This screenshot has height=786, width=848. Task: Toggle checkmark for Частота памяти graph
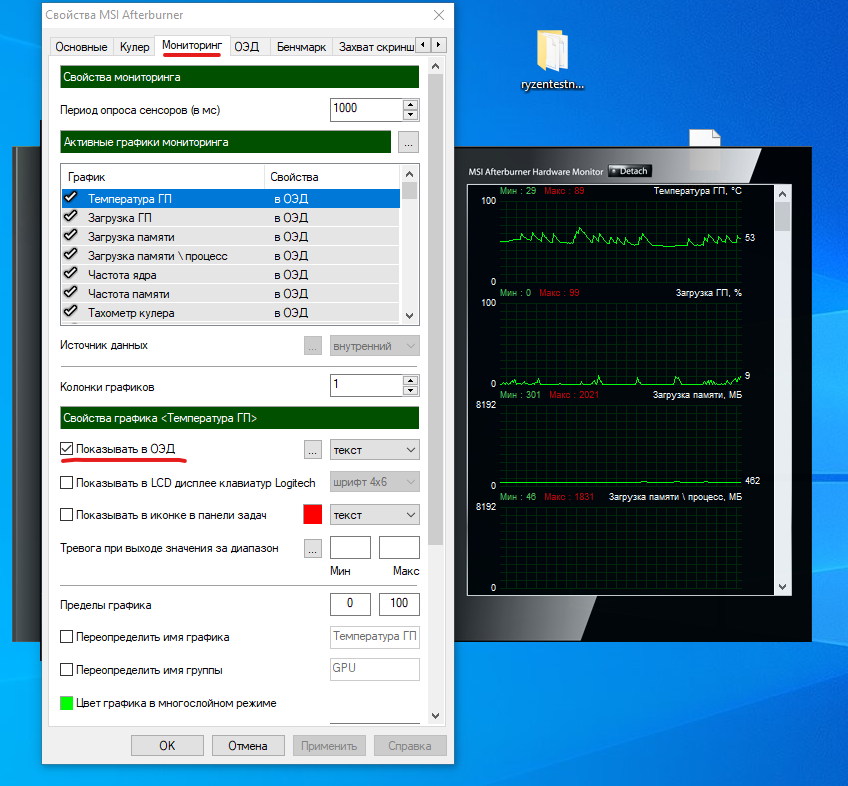(71, 293)
